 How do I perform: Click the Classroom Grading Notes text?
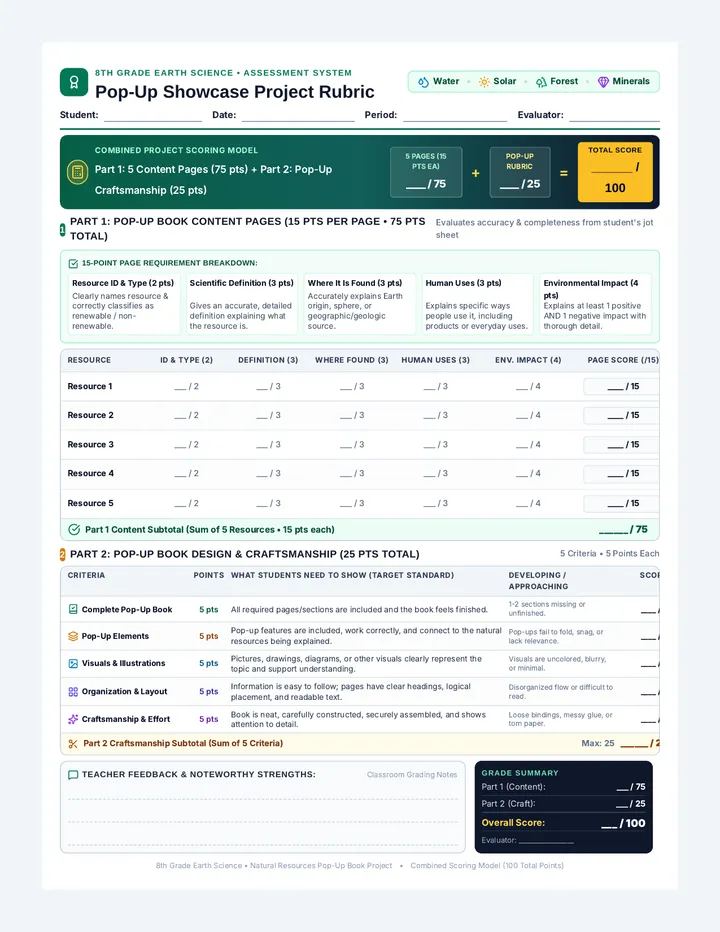[412, 775]
